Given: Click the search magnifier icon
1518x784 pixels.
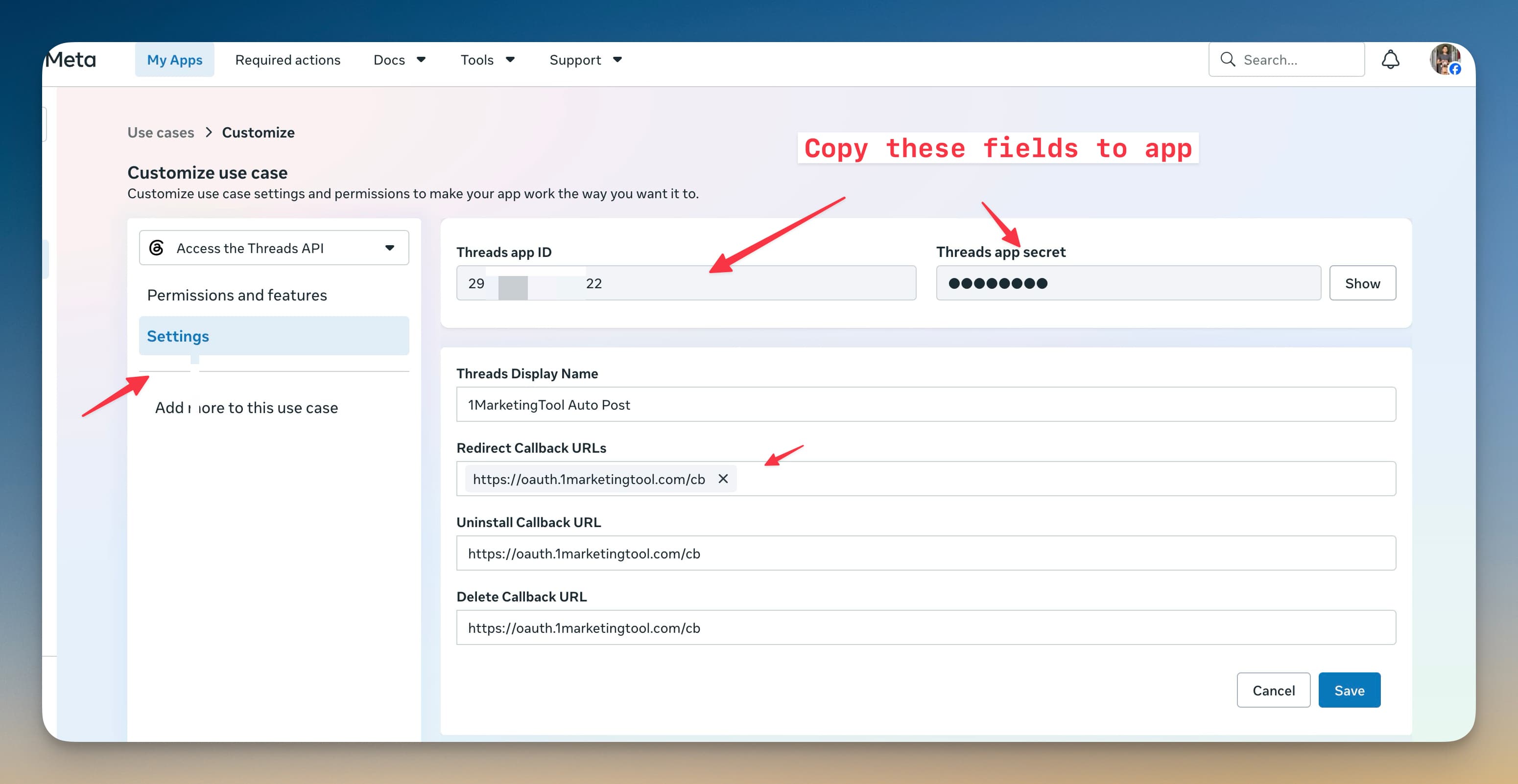Looking at the screenshot, I should coord(1228,60).
